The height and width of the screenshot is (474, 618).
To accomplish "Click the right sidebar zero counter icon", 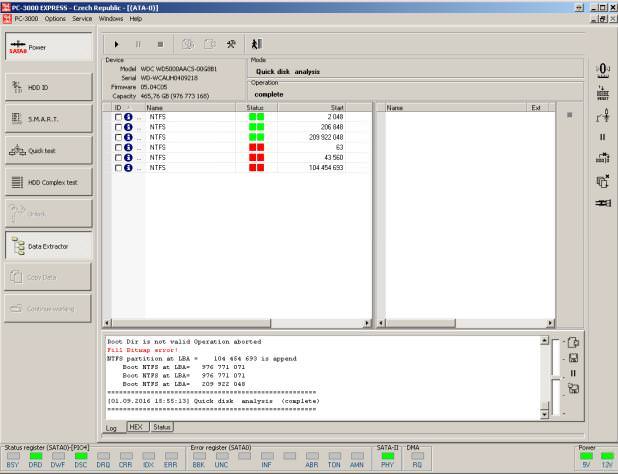I will click(602, 70).
